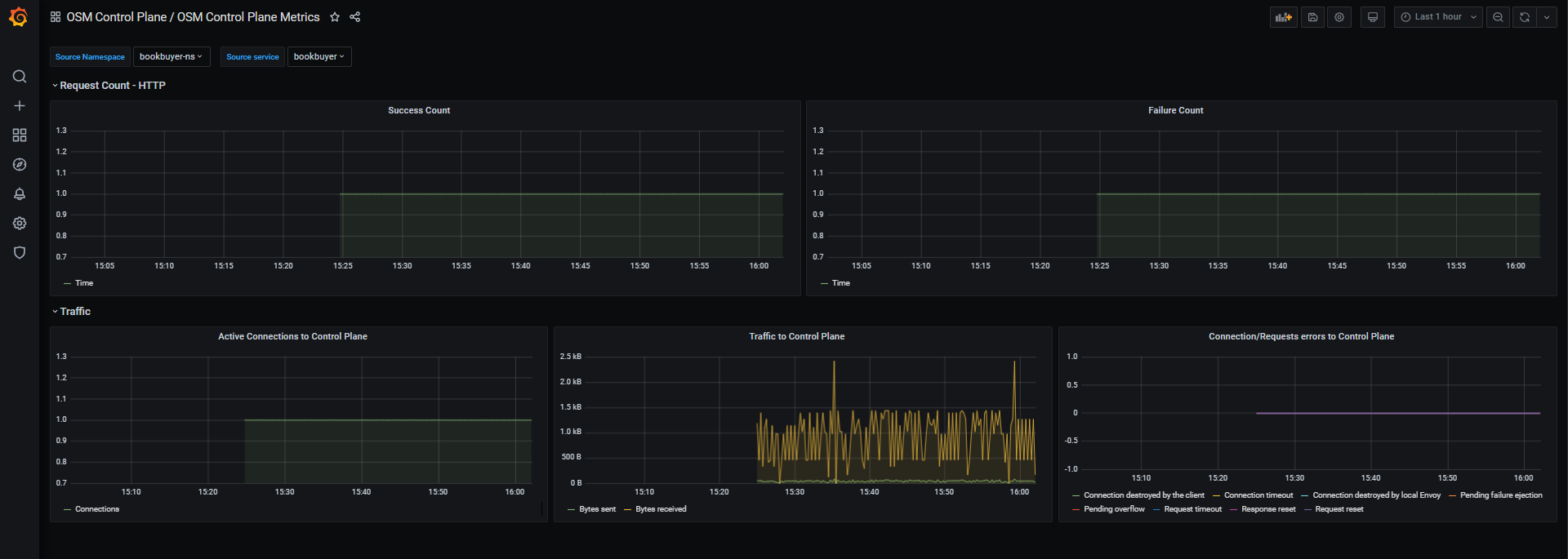Open the Alerting bell icon
Viewport: 1568px width, 559px height.
point(20,194)
